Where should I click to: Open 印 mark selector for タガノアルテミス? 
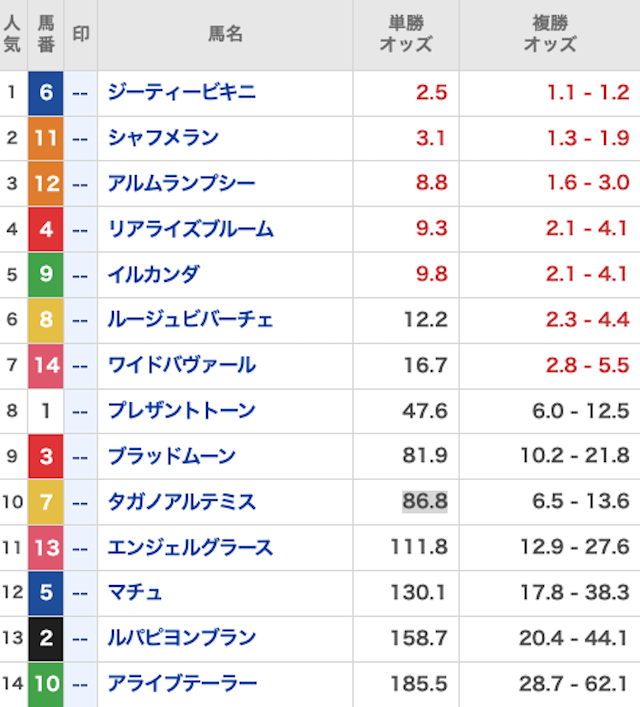click(x=81, y=502)
